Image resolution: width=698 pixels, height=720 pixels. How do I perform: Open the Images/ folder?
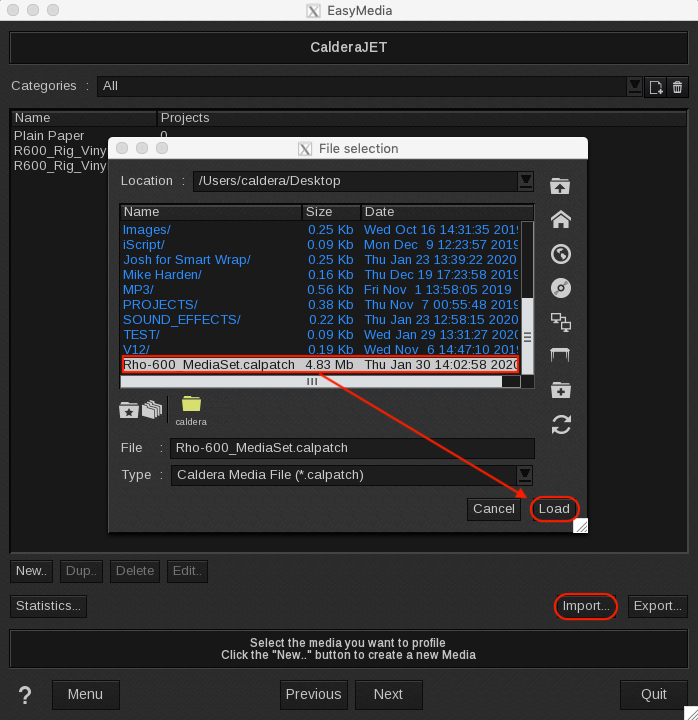(x=320, y=230)
